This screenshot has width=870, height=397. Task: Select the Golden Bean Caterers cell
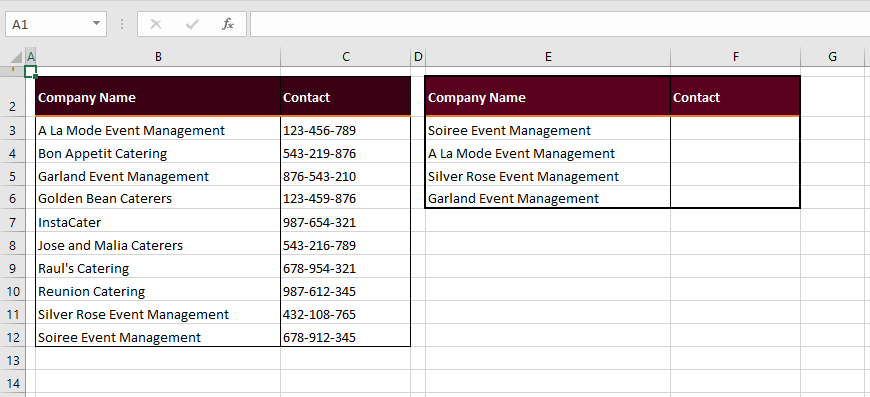[x=158, y=198]
